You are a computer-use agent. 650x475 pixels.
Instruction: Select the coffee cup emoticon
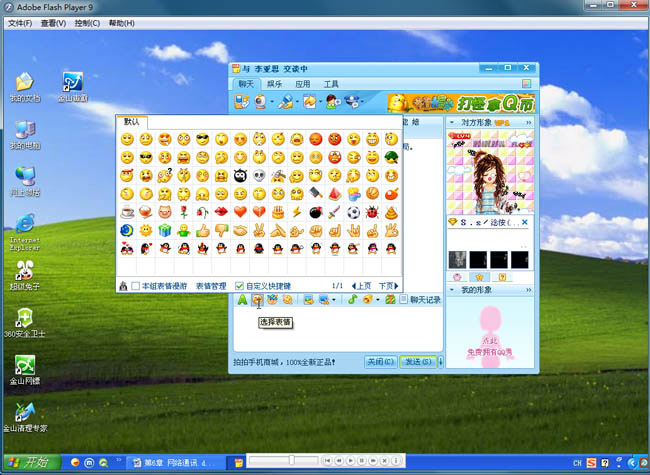pos(127,212)
